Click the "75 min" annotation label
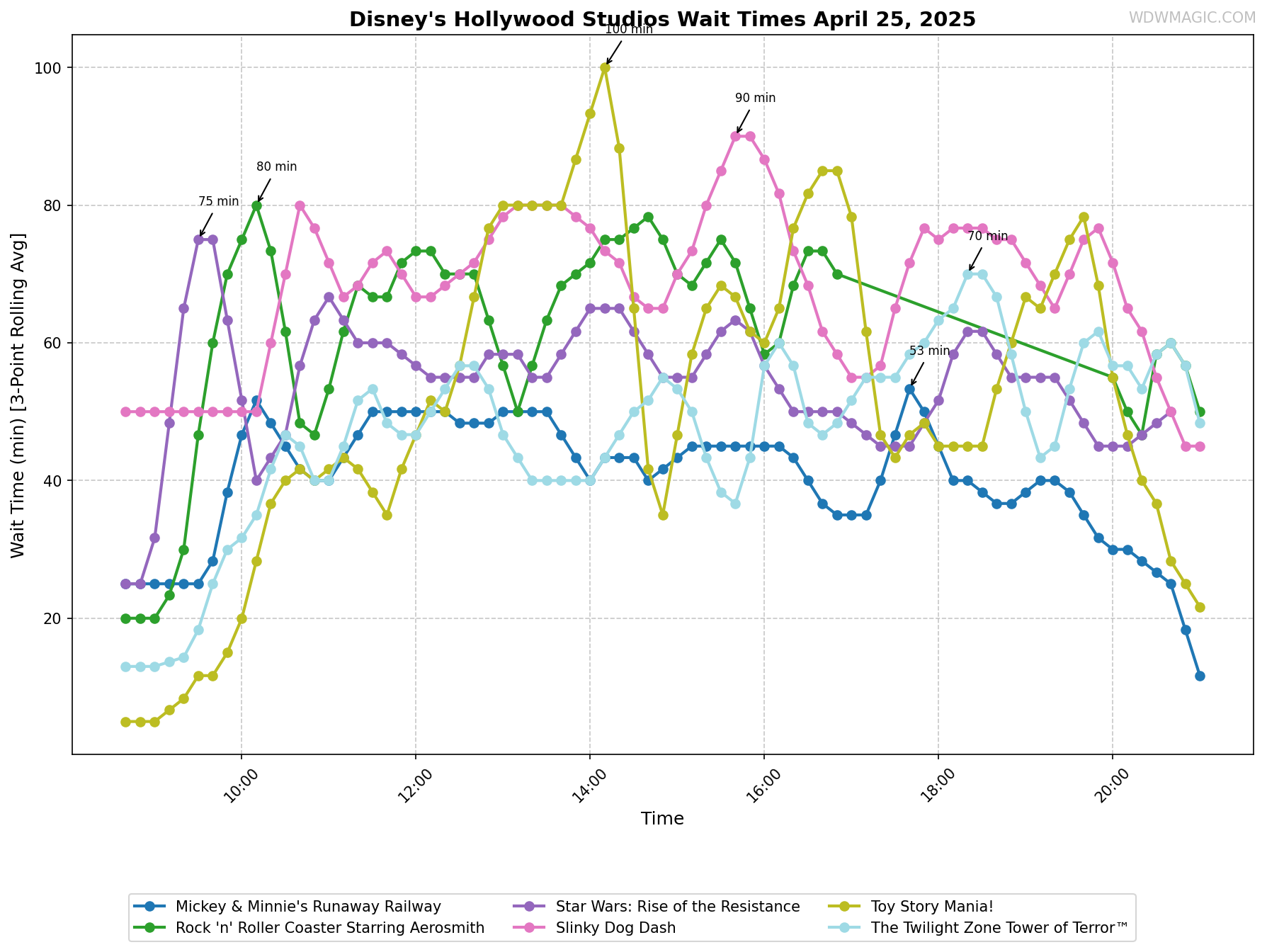The height and width of the screenshot is (952, 1267). [218, 201]
